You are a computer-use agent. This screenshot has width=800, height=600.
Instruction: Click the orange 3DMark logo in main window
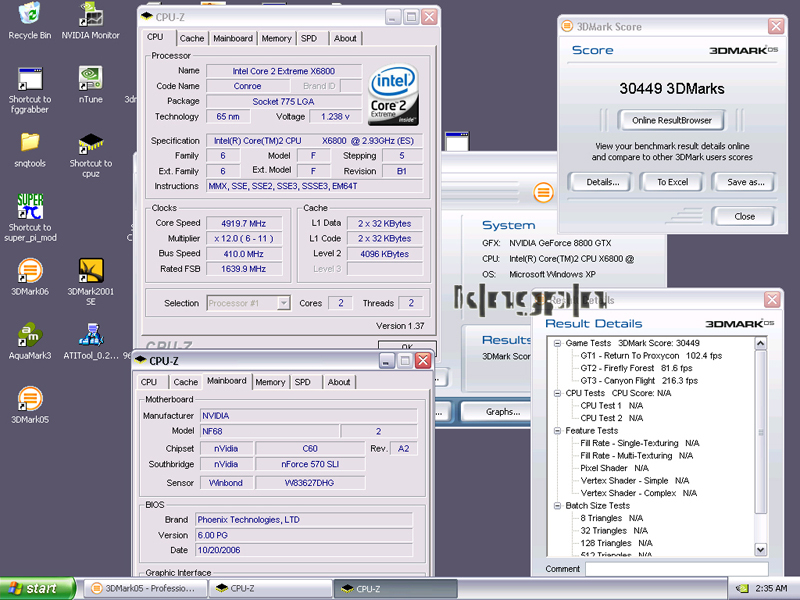(x=543, y=192)
